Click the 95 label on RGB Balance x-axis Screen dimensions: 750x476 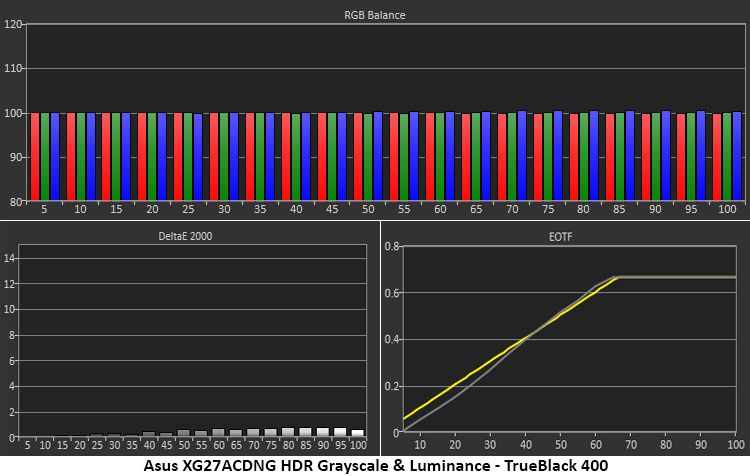tap(691, 209)
